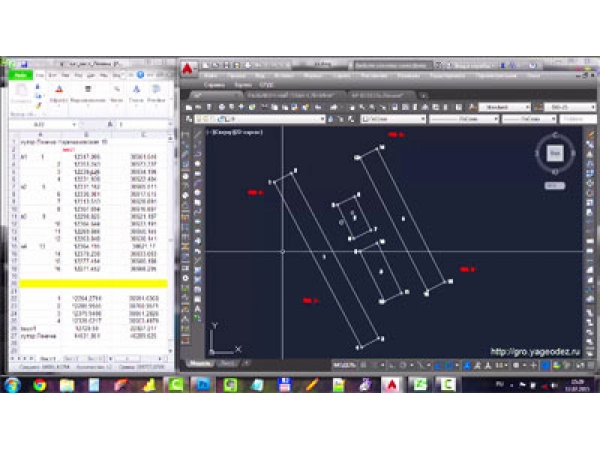Open the Windows Start menu
600x450 pixels.
click(12, 385)
